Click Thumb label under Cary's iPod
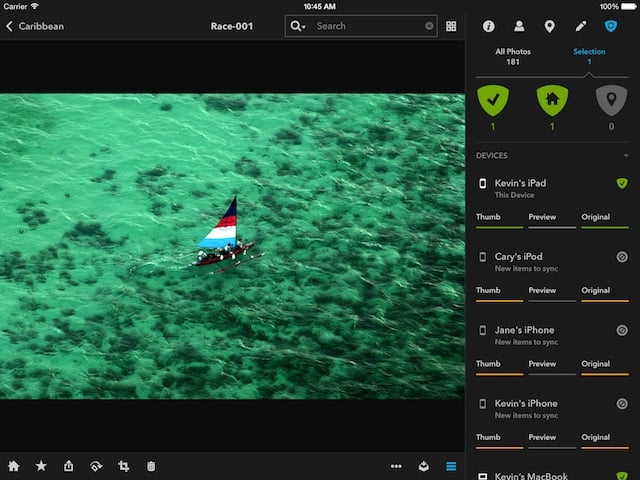The width and height of the screenshot is (640, 480). (488, 290)
